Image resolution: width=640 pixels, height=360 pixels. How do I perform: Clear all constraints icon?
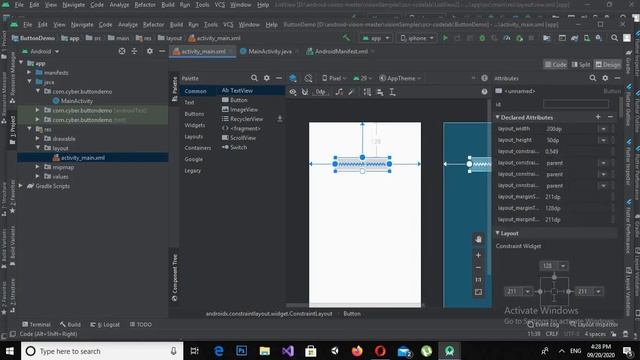[x=339, y=92]
